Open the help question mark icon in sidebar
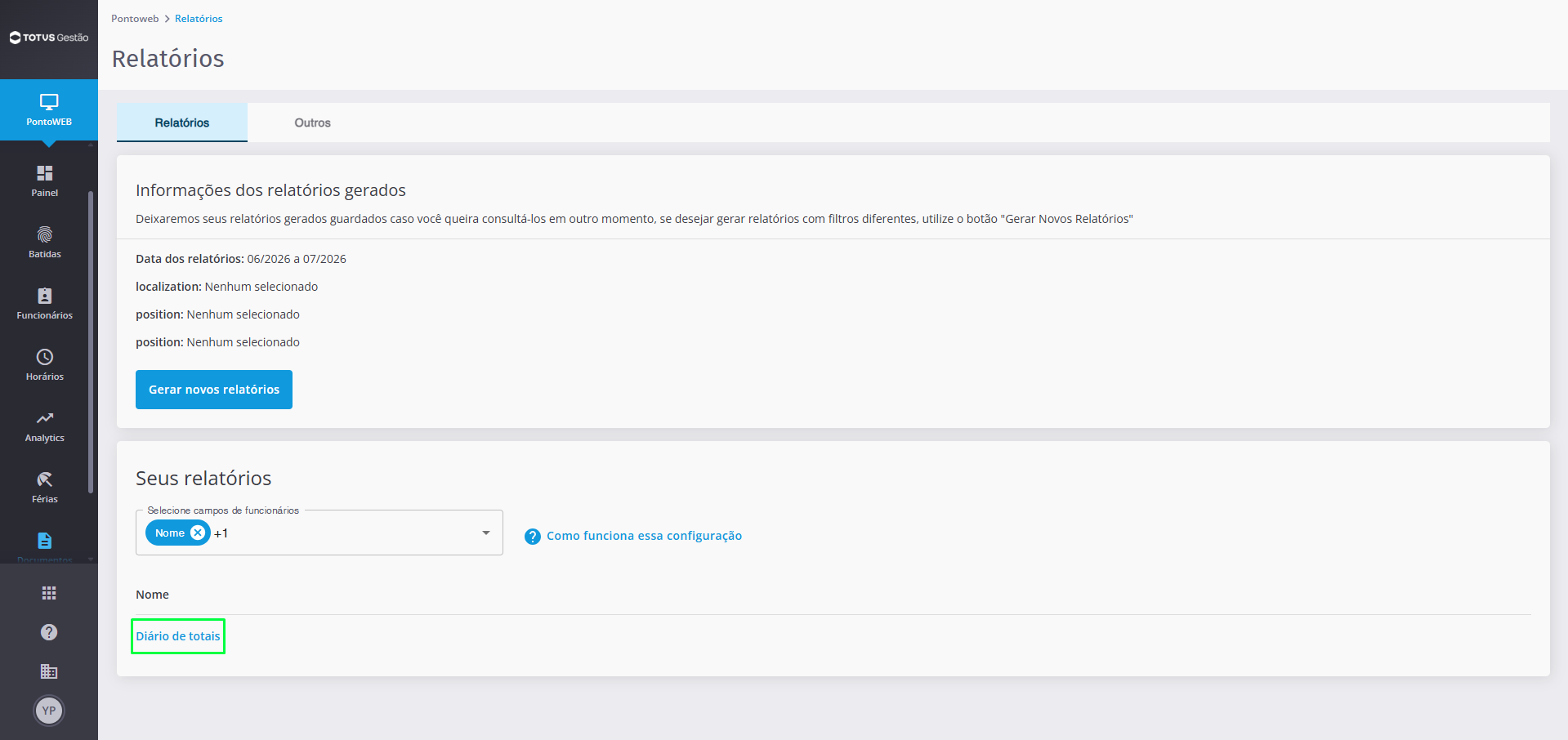 pyautogui.click(x=49, y=632)
